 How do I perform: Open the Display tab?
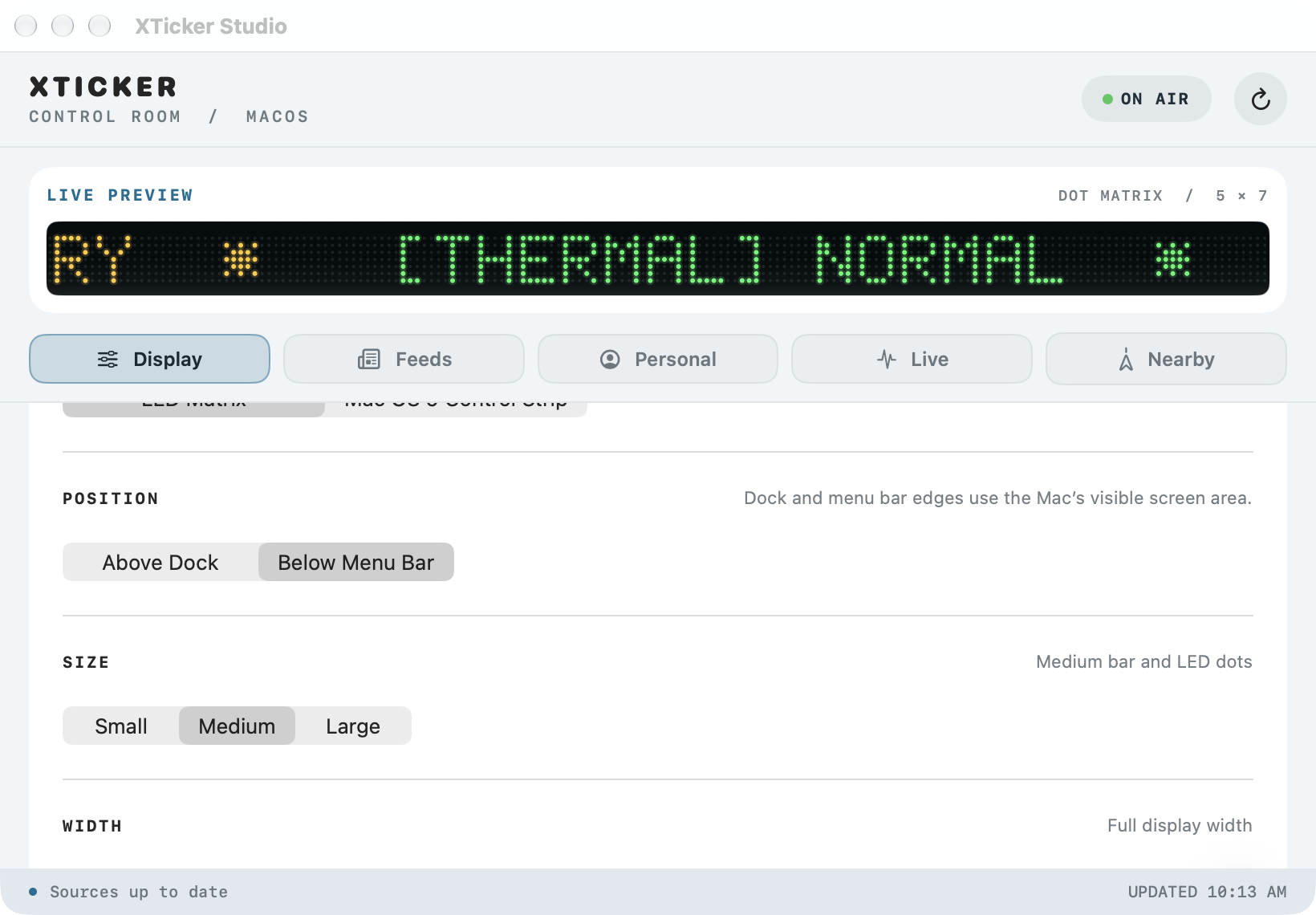(149, 359)
